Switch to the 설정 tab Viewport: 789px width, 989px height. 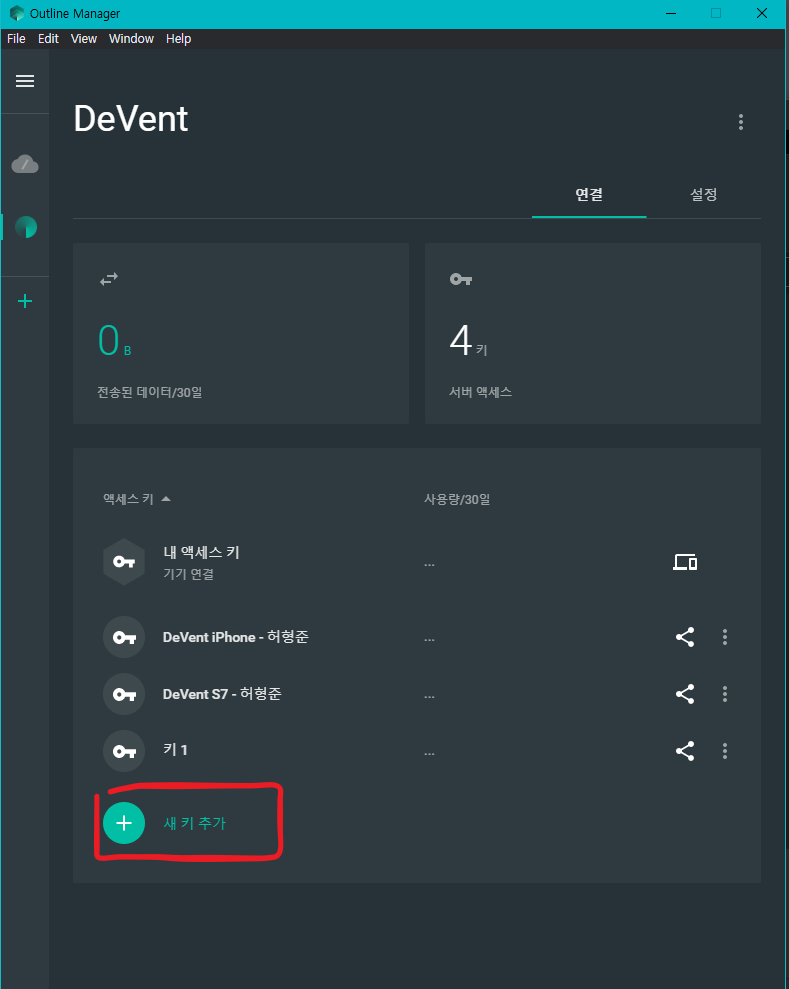pos(703,194)
